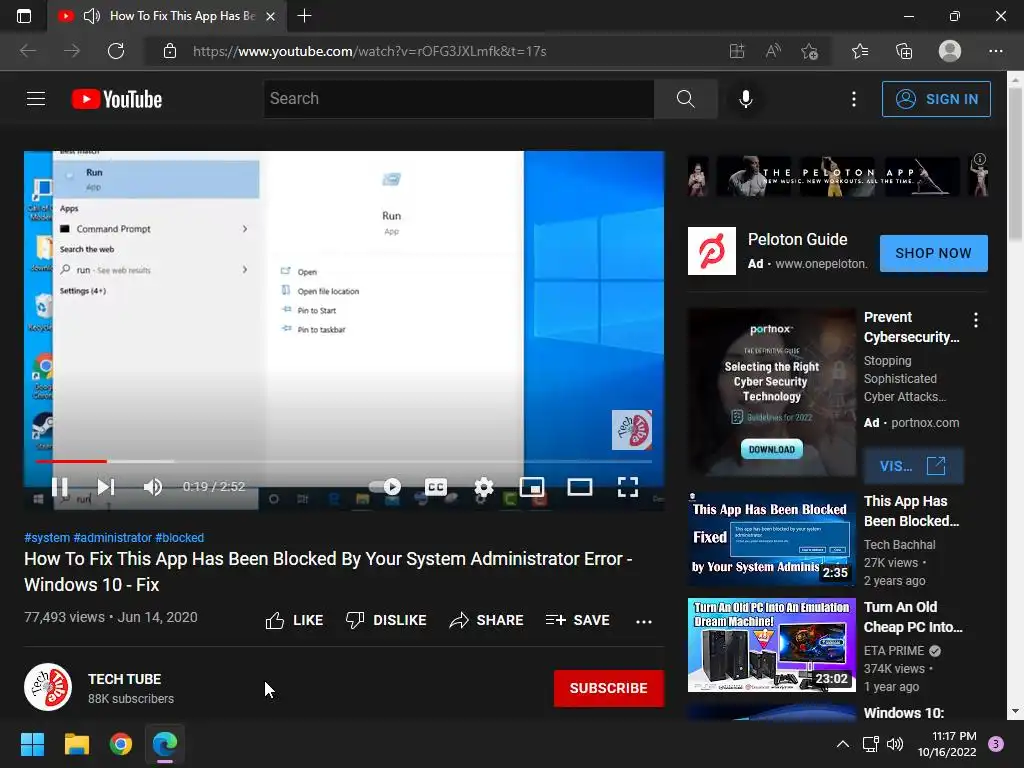
Task: Launch Chrome from taskbar
Action: tap(121, 744)
